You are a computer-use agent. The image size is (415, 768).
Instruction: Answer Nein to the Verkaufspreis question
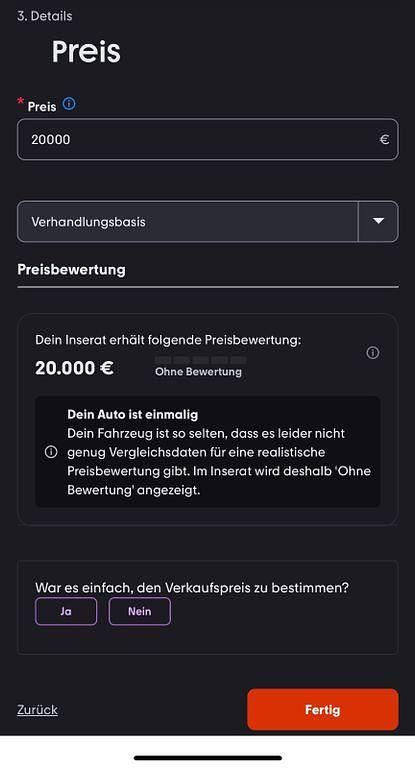(x=140, y=611)
